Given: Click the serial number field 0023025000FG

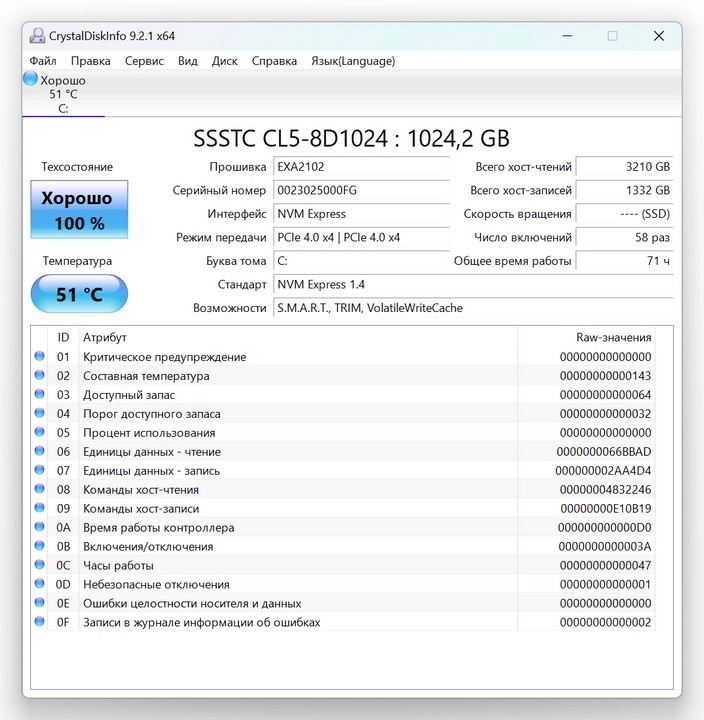Looking at the screenshot, I should click(361, 190).
